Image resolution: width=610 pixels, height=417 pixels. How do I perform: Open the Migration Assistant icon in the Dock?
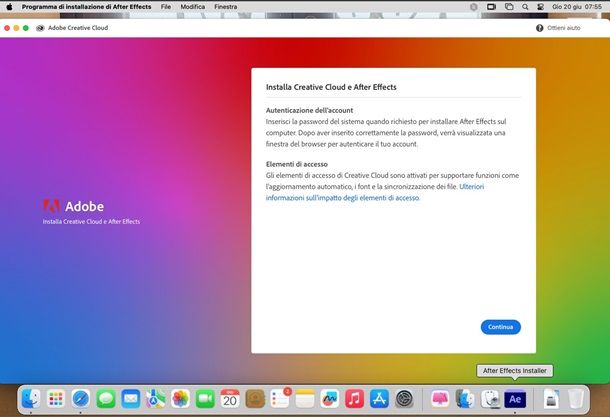(x=465, y=399)
